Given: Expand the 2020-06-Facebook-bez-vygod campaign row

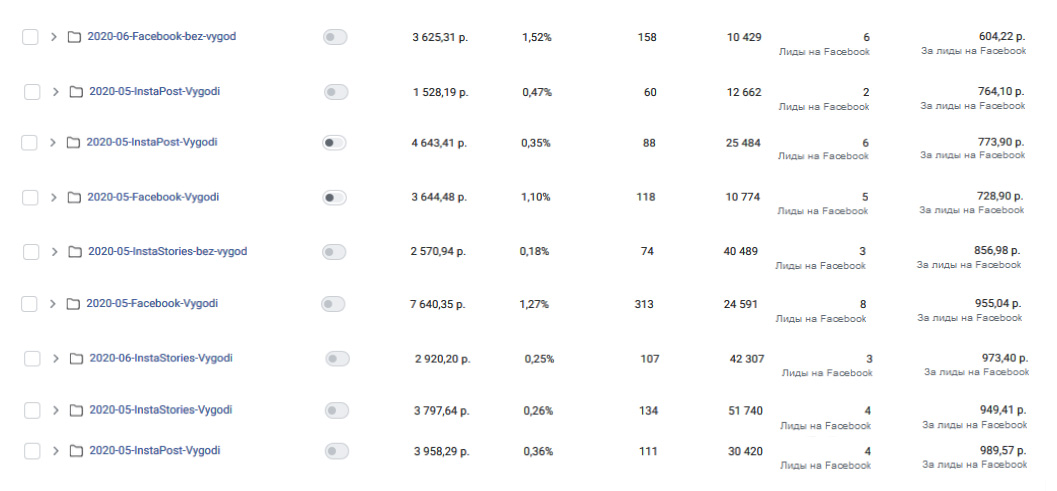Looking at the screenshot, I should [x=53, y=37].
